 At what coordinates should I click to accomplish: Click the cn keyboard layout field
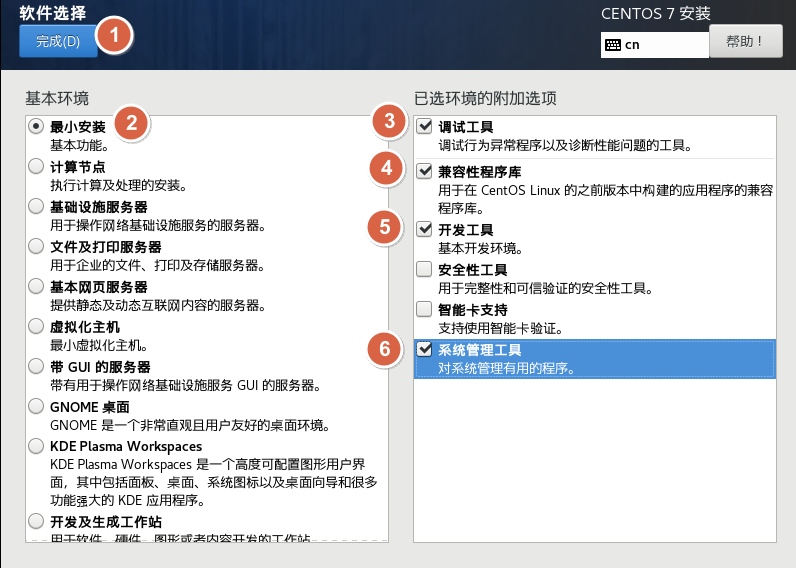pos(654,45)
